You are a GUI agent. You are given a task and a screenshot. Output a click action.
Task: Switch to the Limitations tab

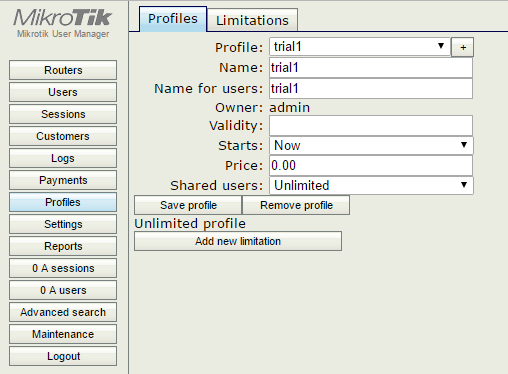pos(252,20)
